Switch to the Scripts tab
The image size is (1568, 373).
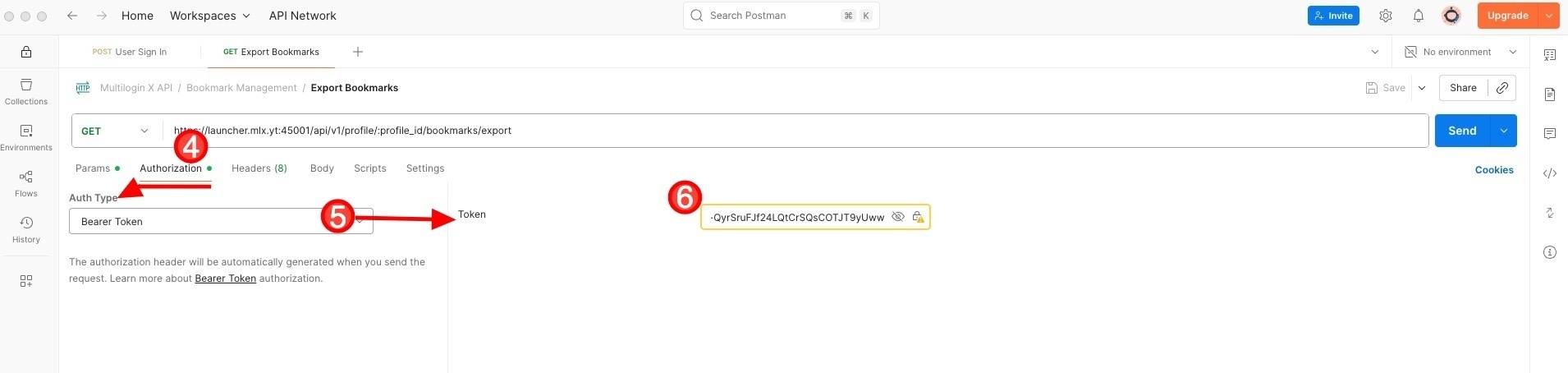[x=370, y=168]
